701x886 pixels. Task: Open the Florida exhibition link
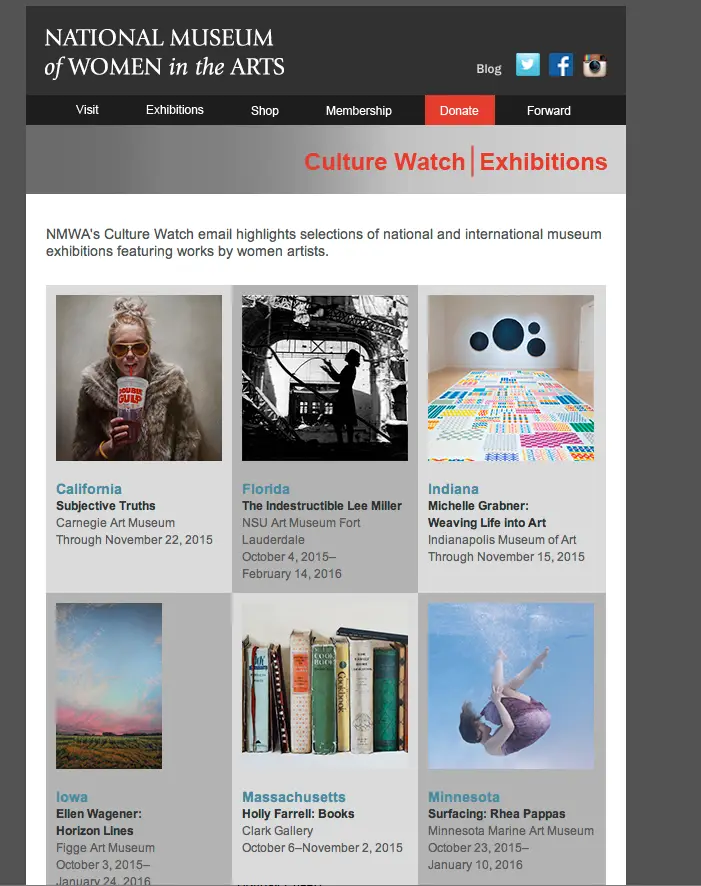click(265, 489)
